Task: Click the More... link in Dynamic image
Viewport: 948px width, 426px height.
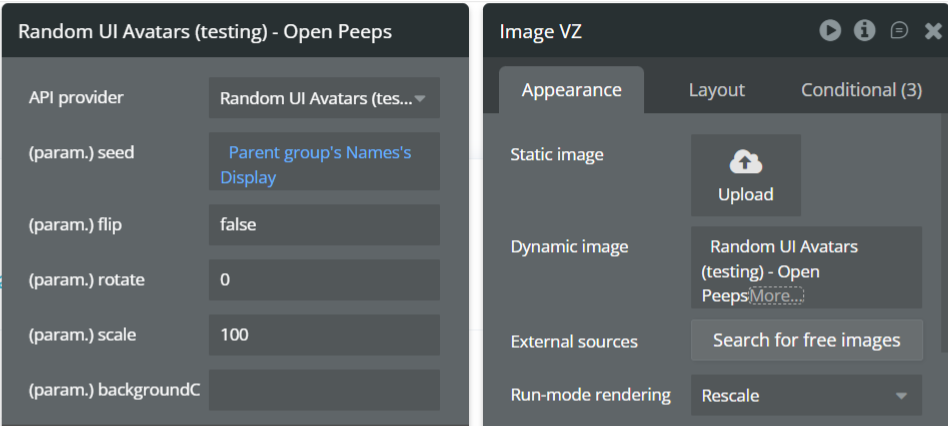Action: tap(776, 296)
